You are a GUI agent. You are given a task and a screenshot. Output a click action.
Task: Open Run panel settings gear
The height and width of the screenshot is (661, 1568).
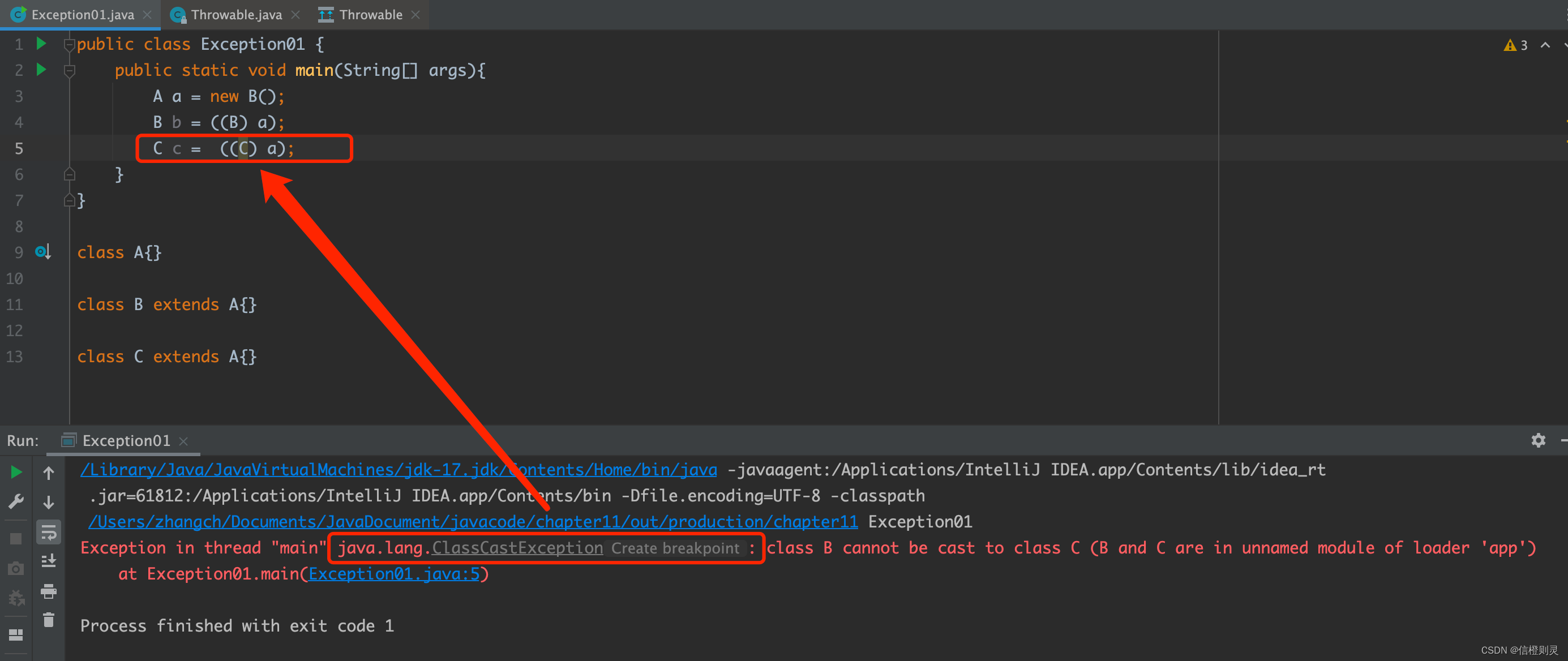[x=1538, y=440]
